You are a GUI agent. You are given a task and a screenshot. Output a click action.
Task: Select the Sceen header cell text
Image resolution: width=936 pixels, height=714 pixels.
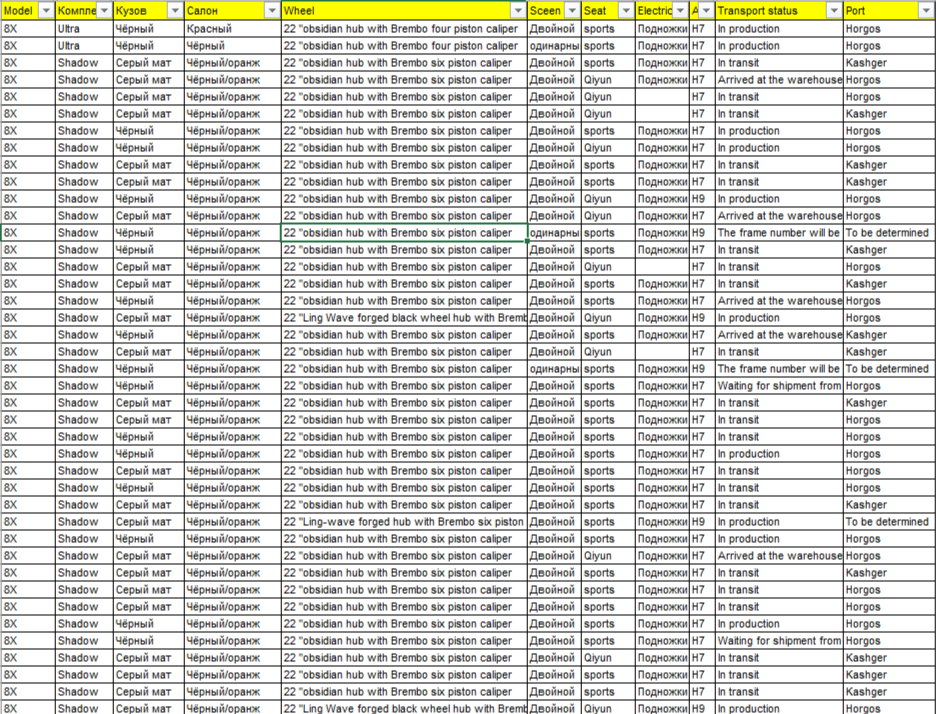pos(545,11)
